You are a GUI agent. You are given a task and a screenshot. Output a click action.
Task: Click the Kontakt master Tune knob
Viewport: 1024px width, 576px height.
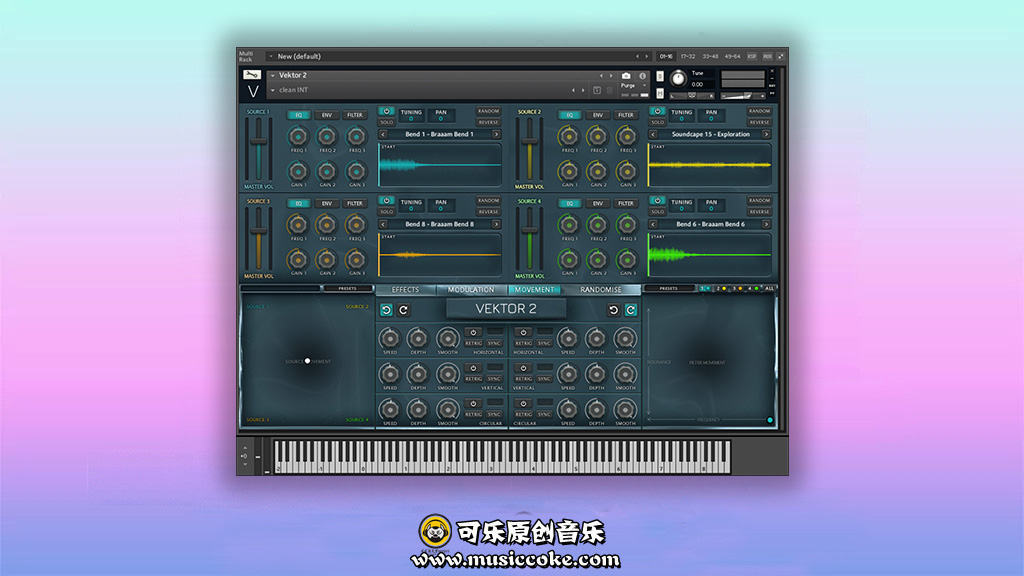click(679, 79)
